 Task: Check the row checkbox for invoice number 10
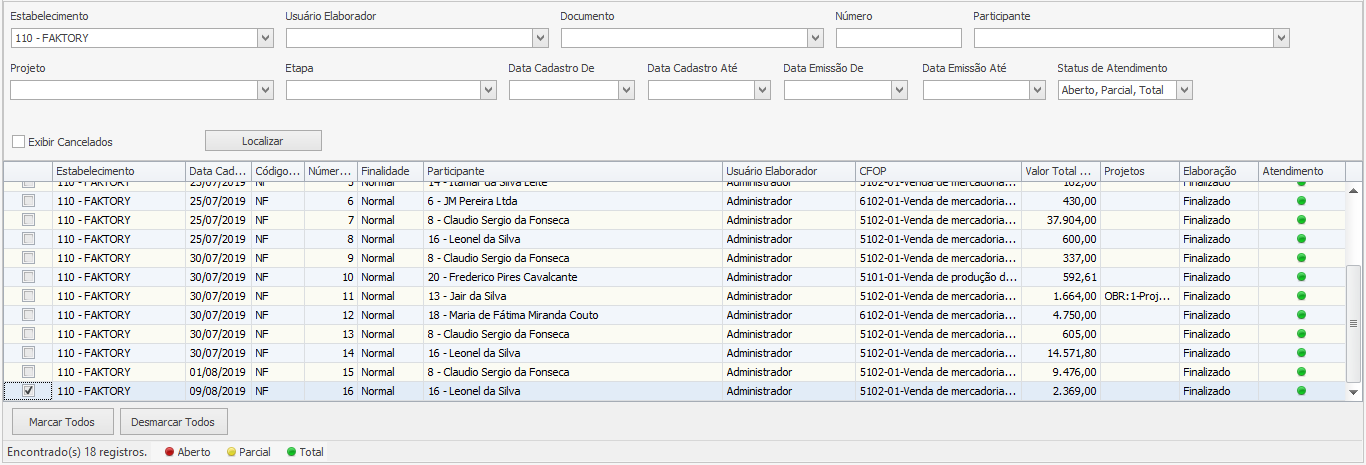[28, 277]
